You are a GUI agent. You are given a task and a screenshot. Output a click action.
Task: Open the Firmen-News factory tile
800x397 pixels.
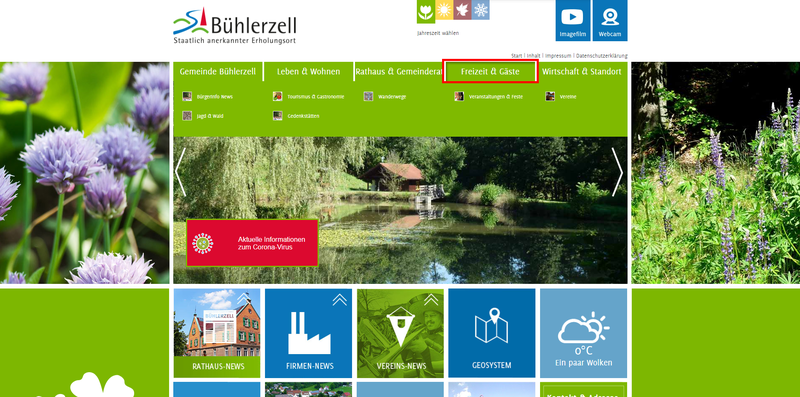(308, 333)
